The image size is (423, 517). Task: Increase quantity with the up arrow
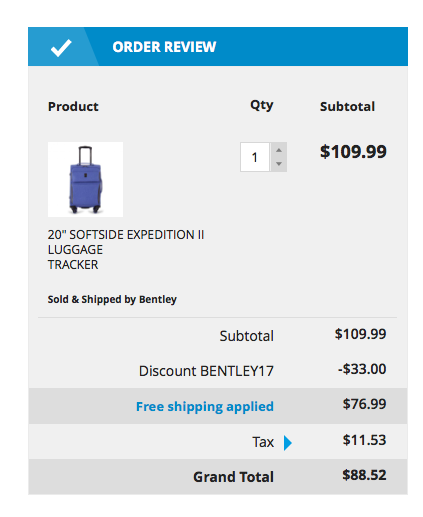[279, 150]
